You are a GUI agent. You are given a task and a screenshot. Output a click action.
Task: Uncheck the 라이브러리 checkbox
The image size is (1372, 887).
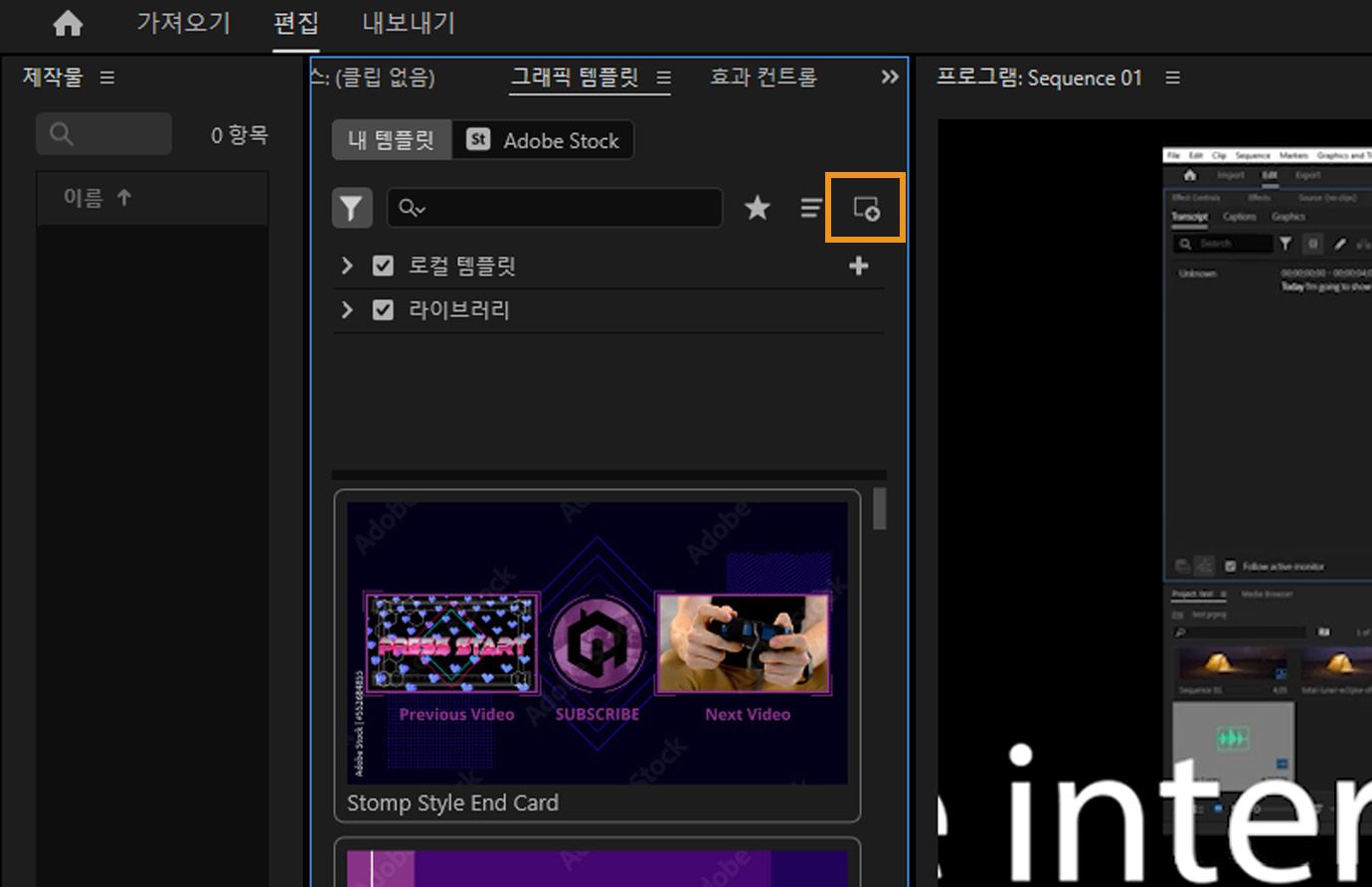[x=383, y=309]
